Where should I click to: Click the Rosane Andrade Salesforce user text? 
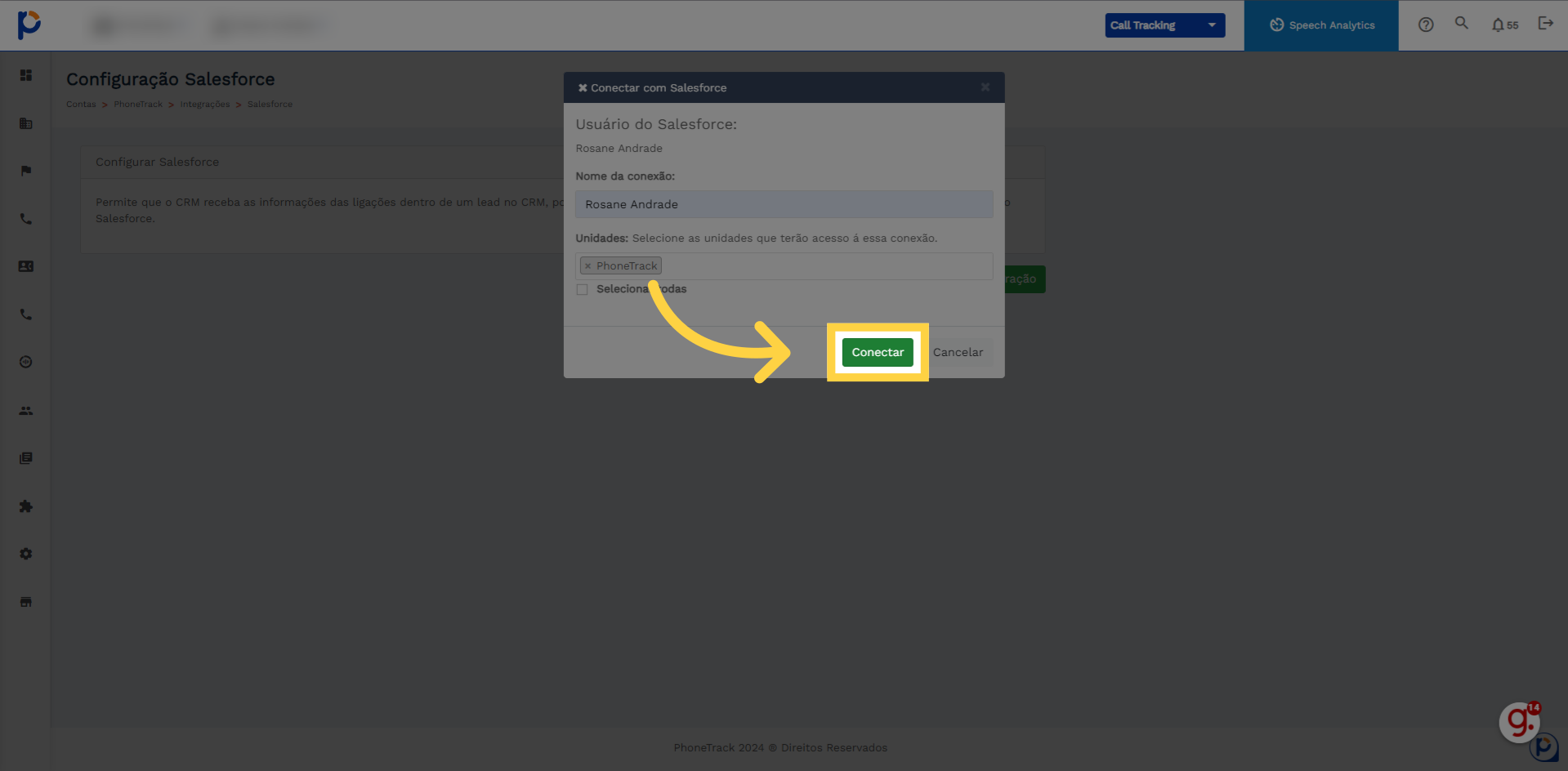(x=619, y=149)
